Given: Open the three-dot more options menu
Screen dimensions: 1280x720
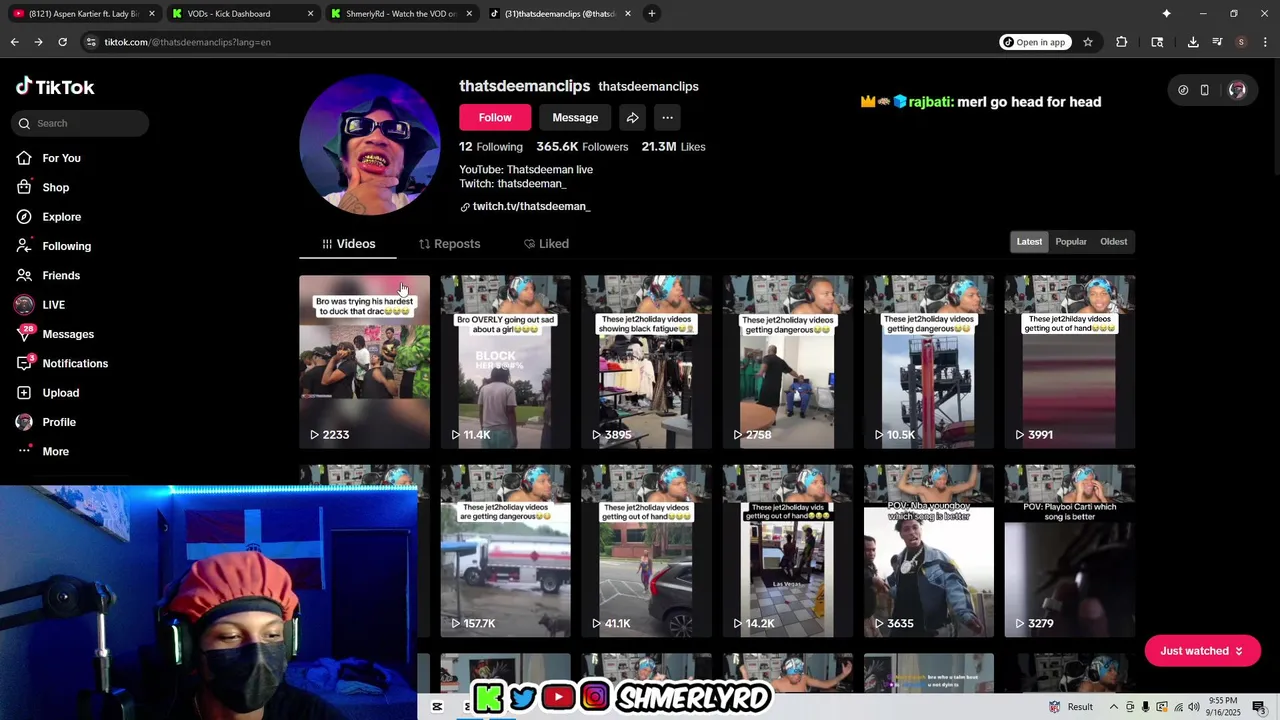Looking at the screenshot, I should pos(667,118).
